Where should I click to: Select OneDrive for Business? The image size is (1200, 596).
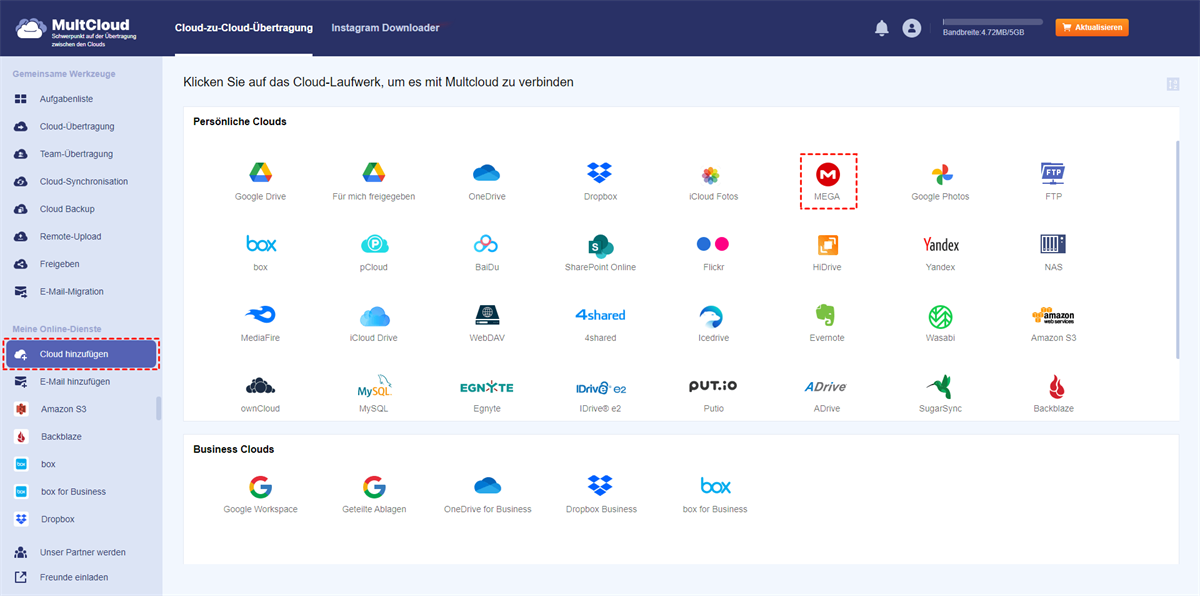click(x=487, y=486)
